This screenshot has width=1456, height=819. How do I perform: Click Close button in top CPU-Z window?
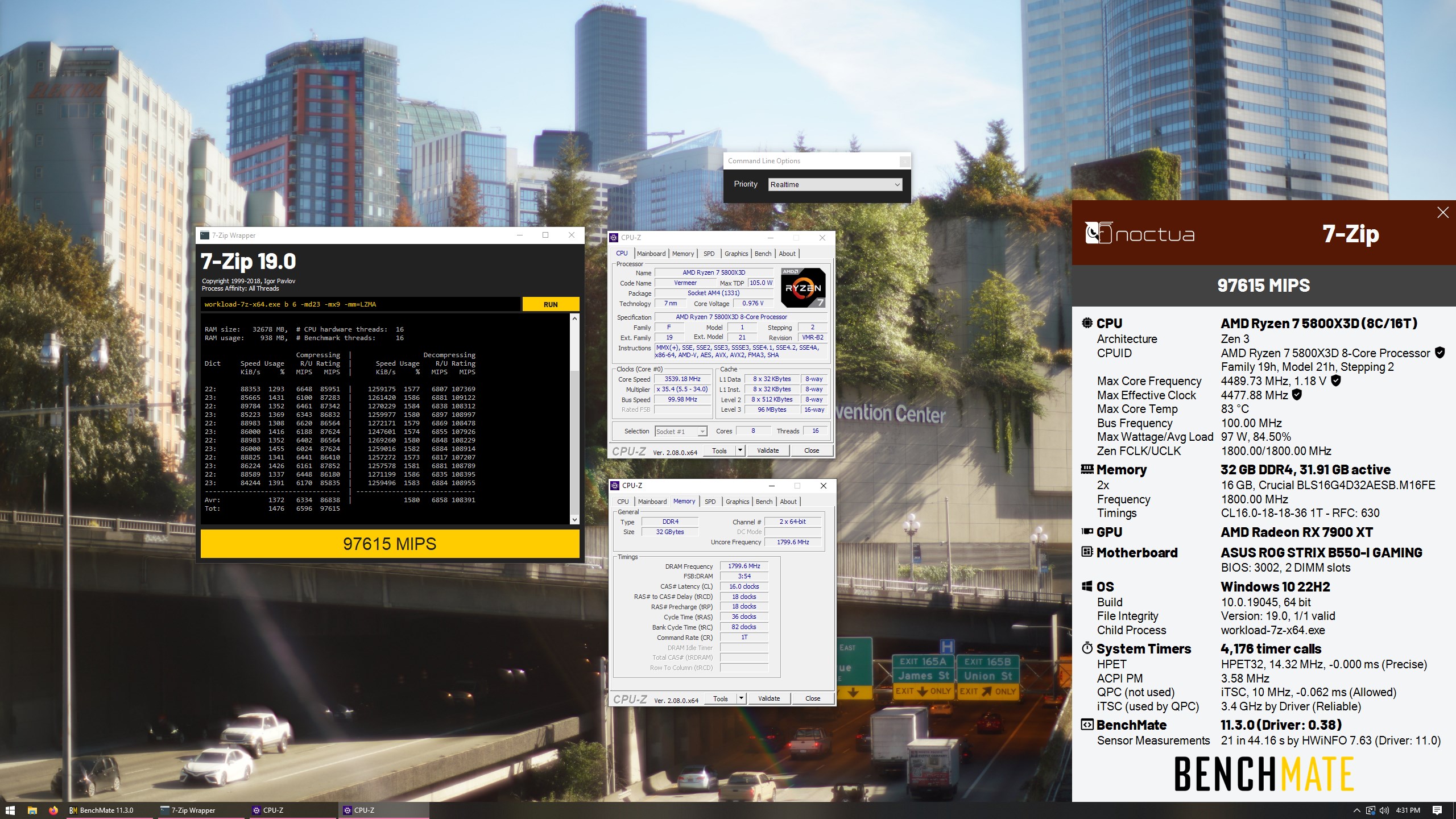812,450
